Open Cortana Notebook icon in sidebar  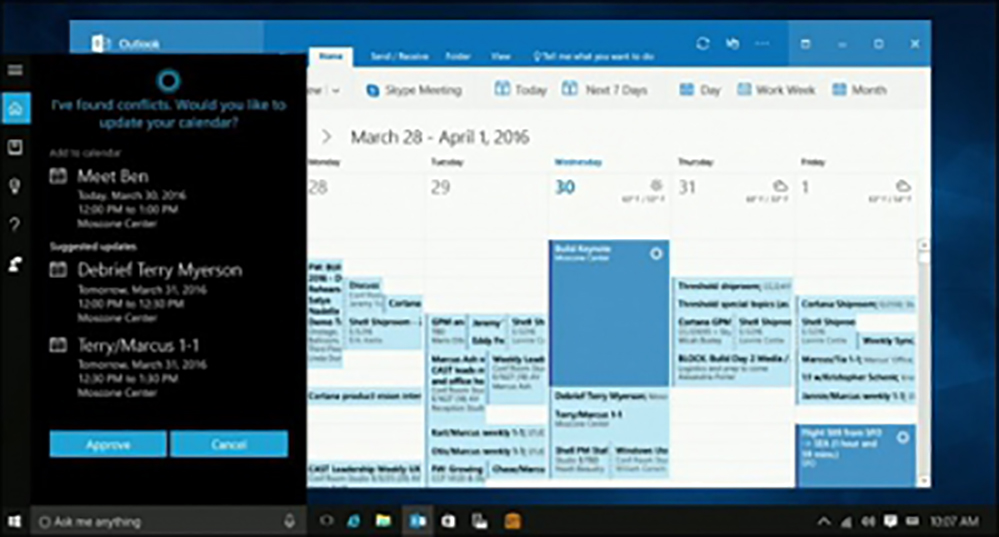(15, 148)
